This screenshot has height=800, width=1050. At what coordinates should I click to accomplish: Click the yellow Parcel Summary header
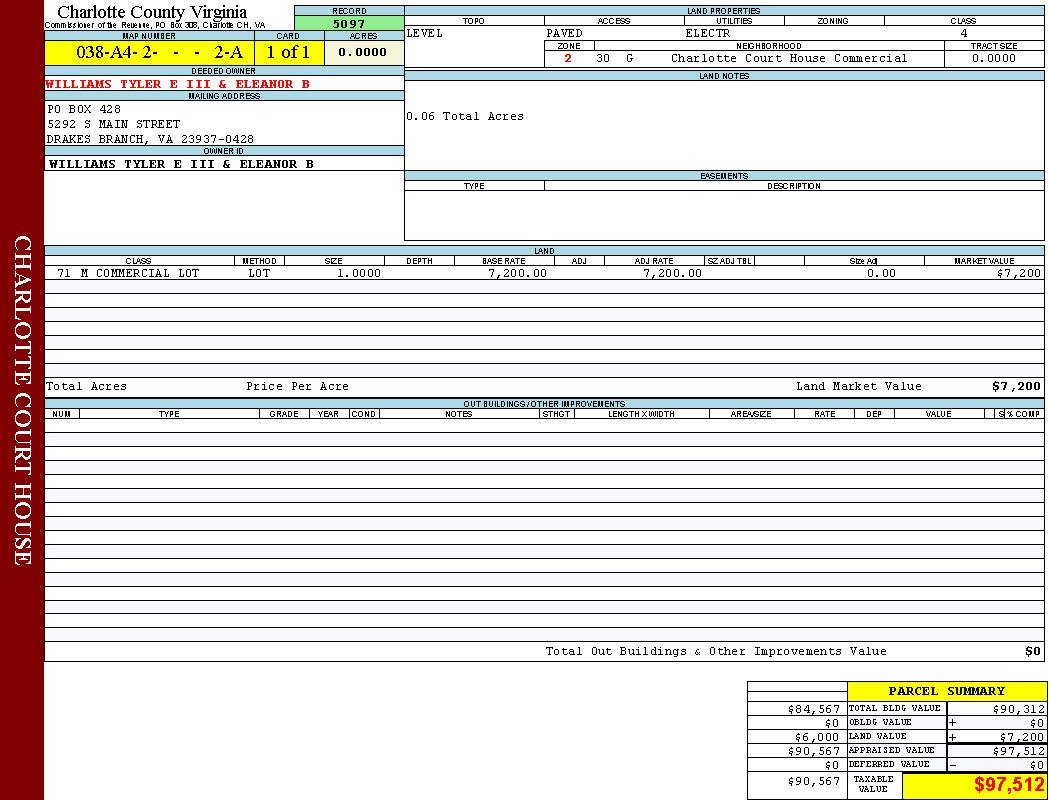946,691
